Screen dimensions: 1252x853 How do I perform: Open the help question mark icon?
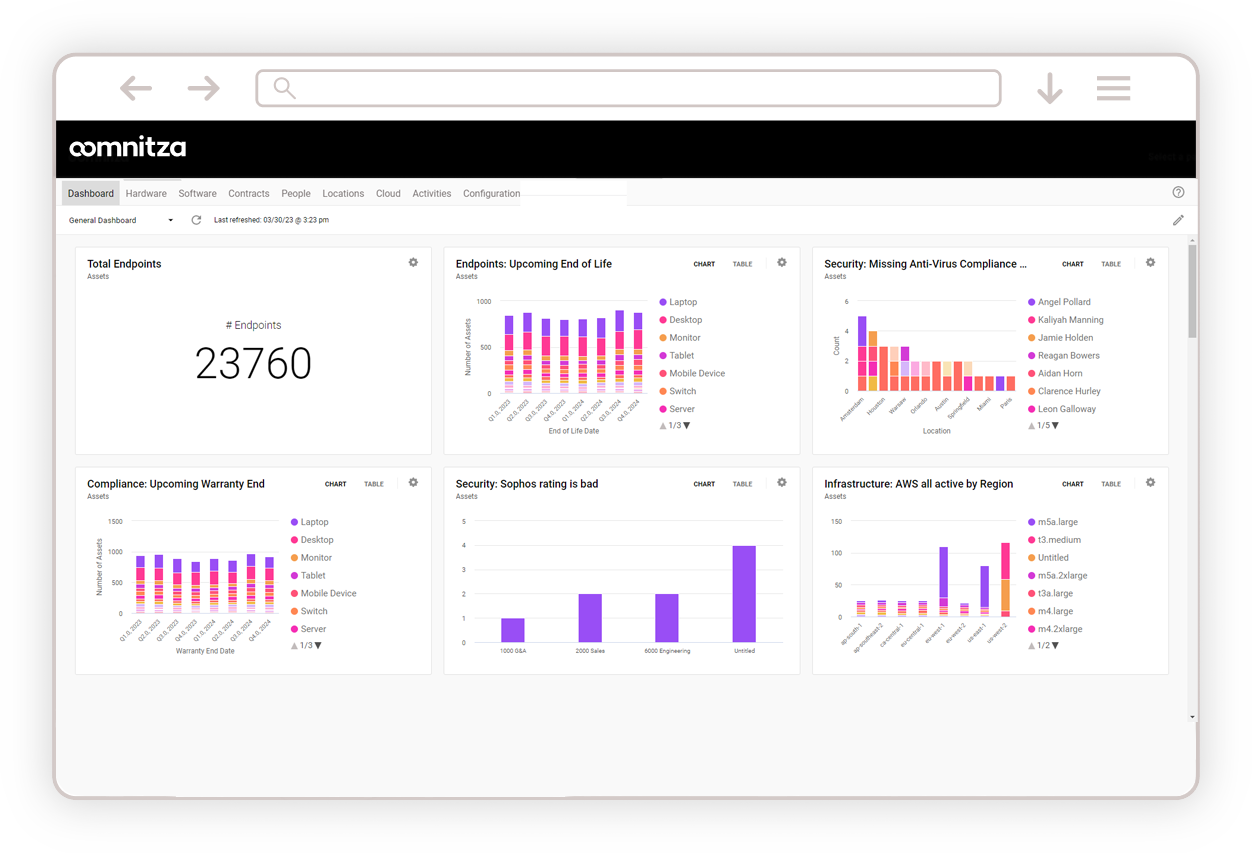pyautogui.click(x=1178, y=192)
